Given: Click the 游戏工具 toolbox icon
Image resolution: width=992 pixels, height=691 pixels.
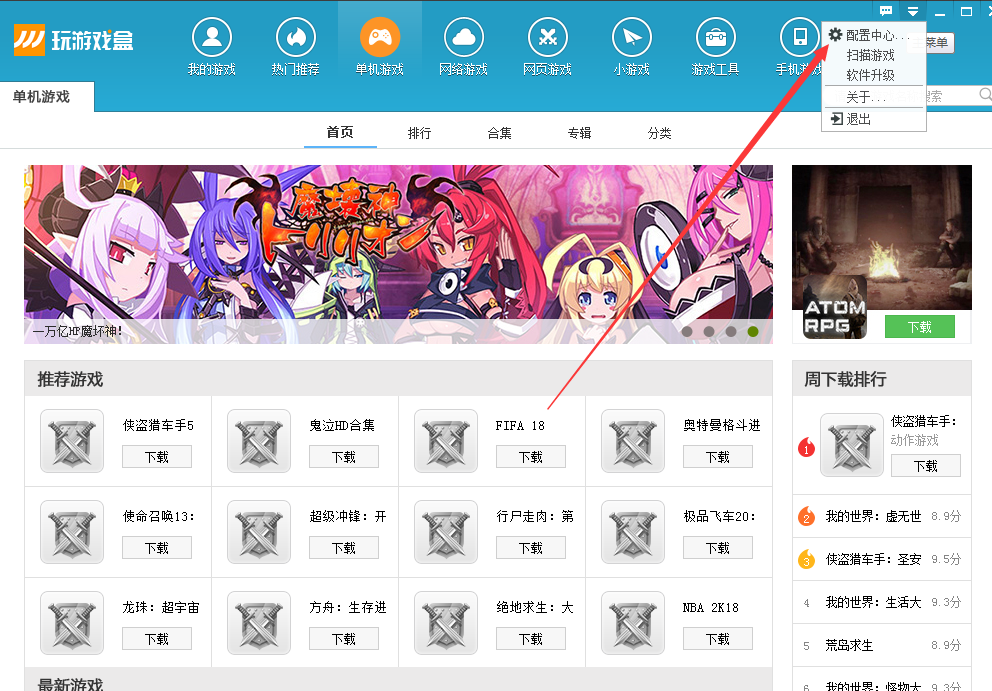Looking at the screenshot, I should tap(714, 36).
